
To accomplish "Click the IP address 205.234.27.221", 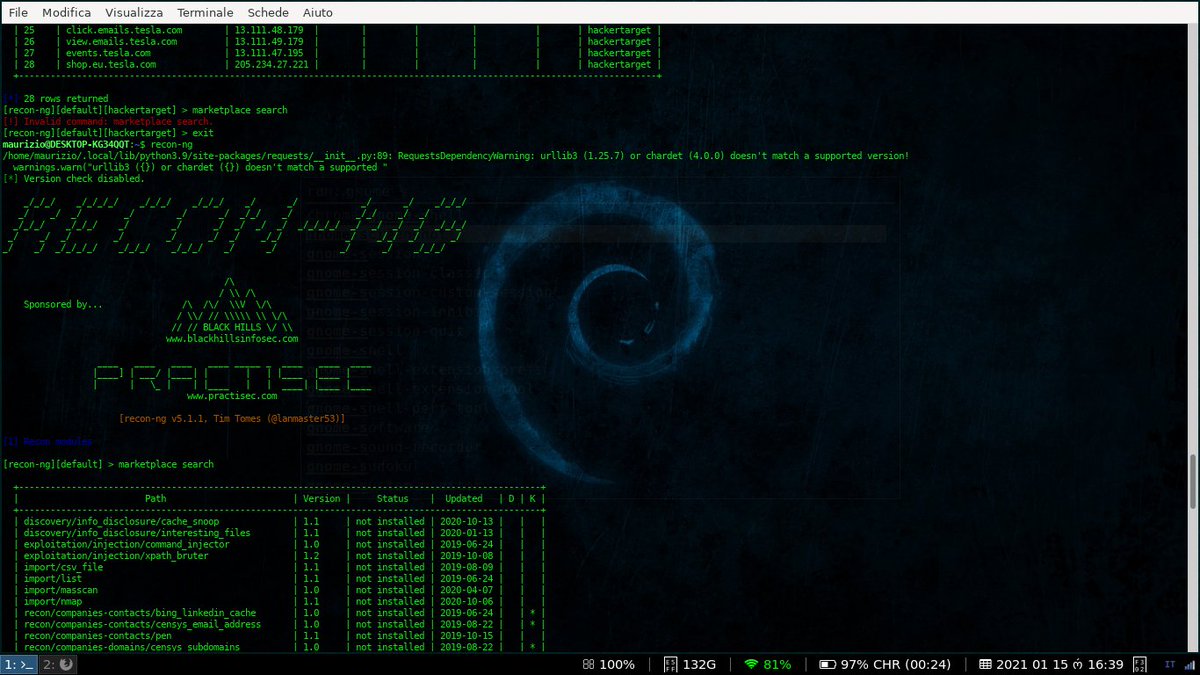I will click(272, 64).
